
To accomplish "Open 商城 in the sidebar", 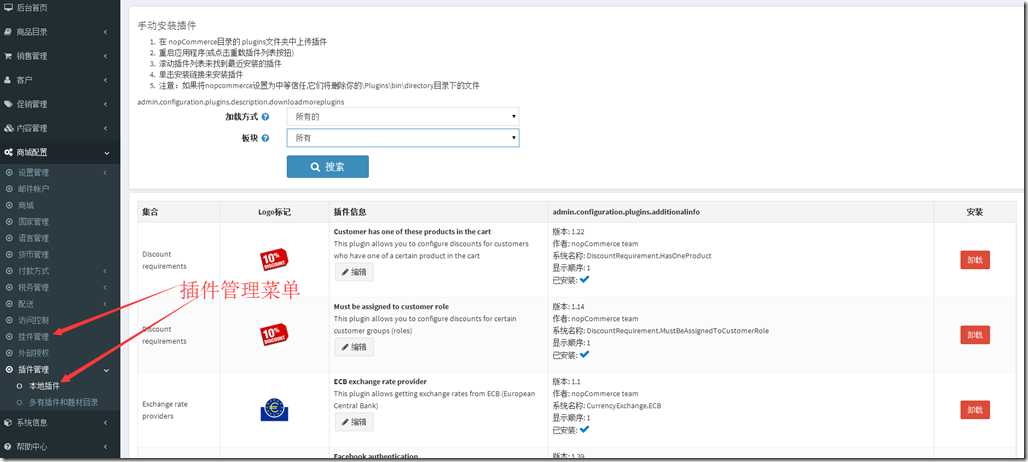I will pyautogui.click(x=26, y=205).
